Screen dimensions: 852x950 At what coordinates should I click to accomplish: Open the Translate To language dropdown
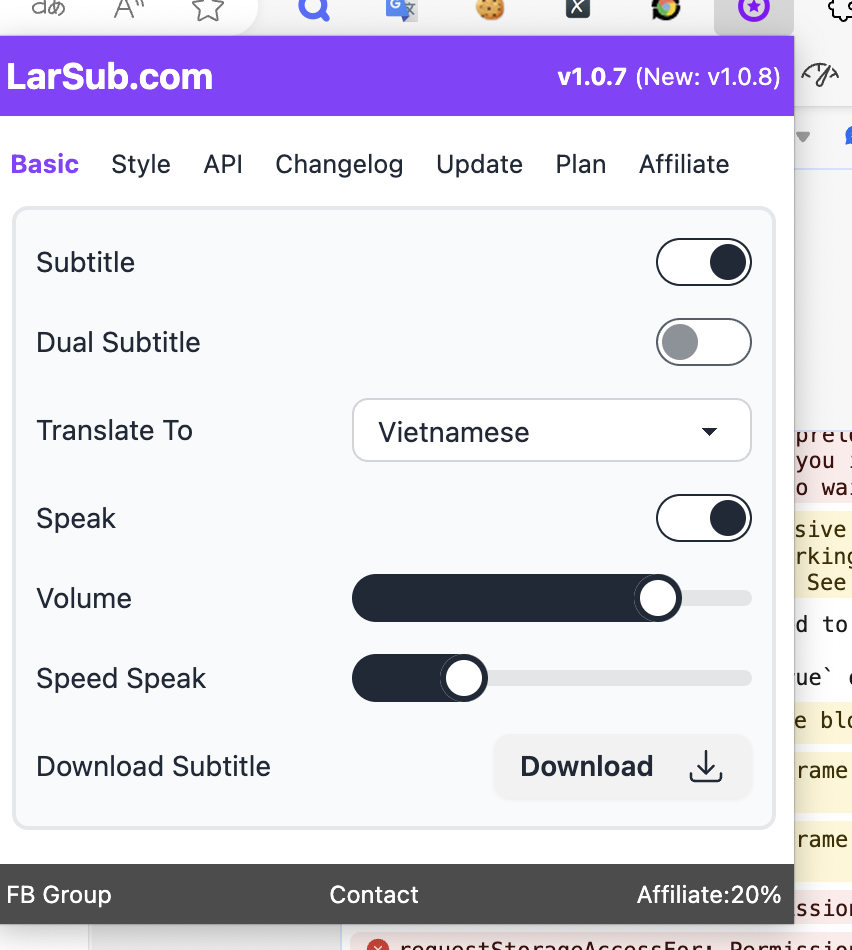coord(551,430)
